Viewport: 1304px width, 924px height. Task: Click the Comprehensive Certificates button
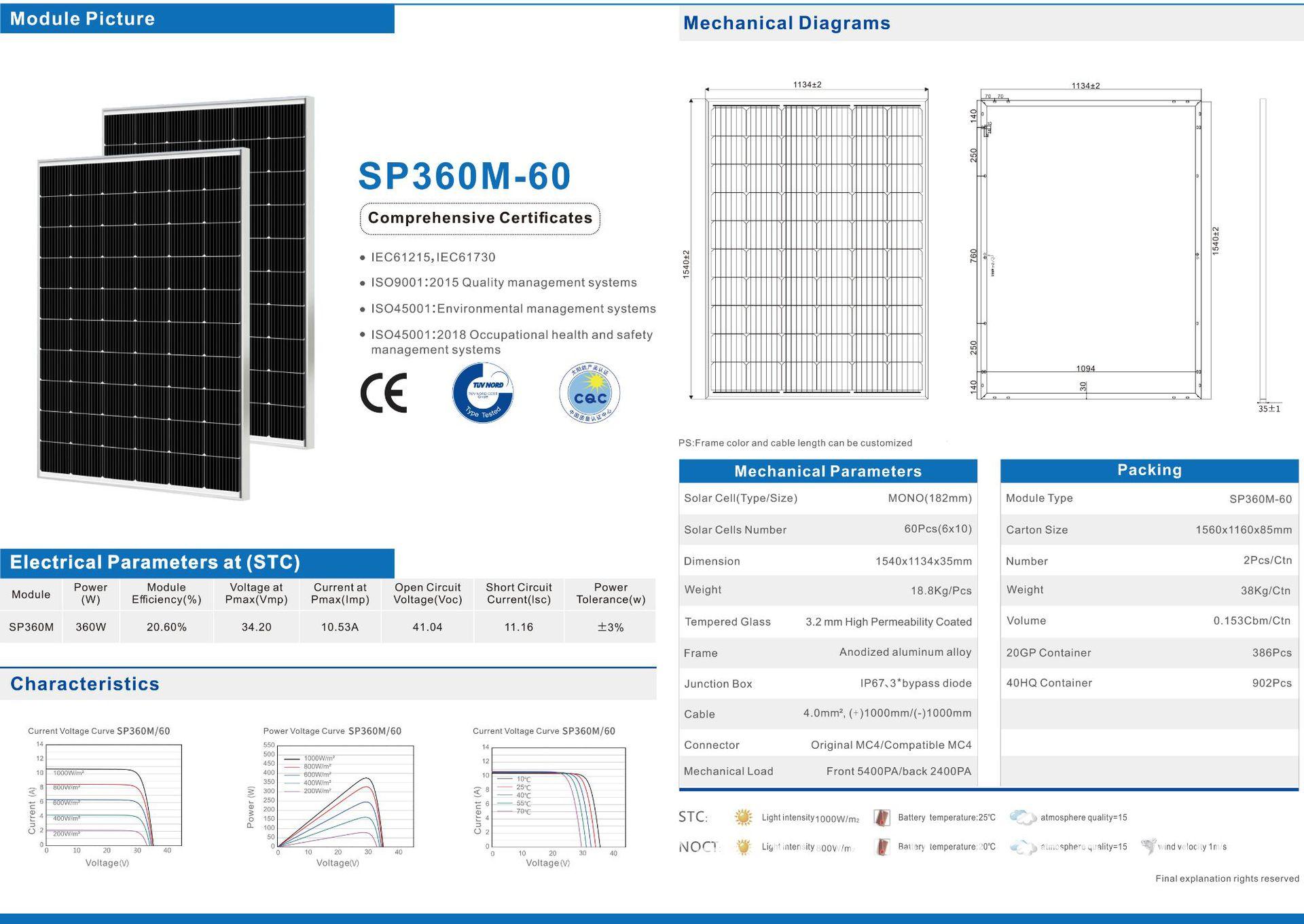tap(479, 218)
